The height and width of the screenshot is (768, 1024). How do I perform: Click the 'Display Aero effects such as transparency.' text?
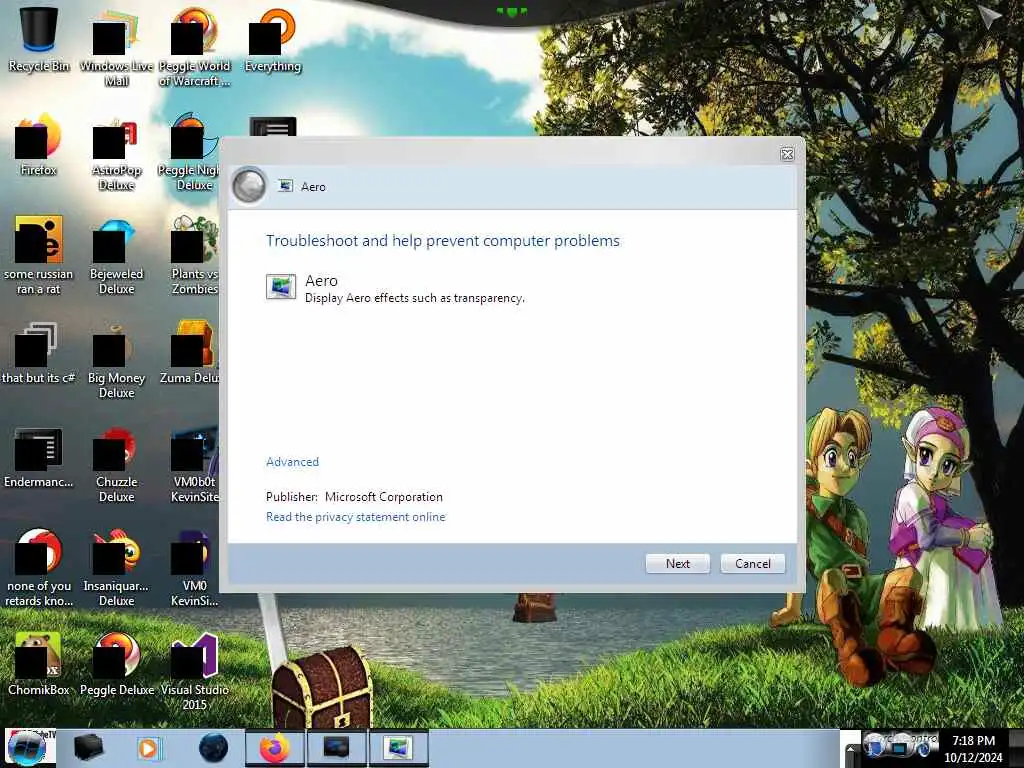point(415,298)
